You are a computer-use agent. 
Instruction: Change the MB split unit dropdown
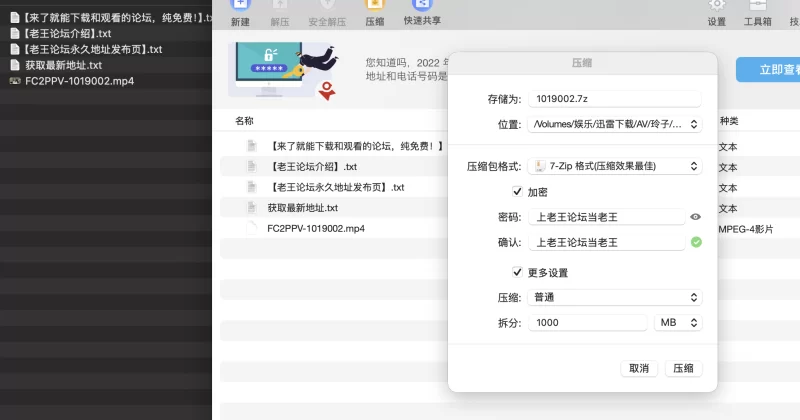tap(678, 323)
